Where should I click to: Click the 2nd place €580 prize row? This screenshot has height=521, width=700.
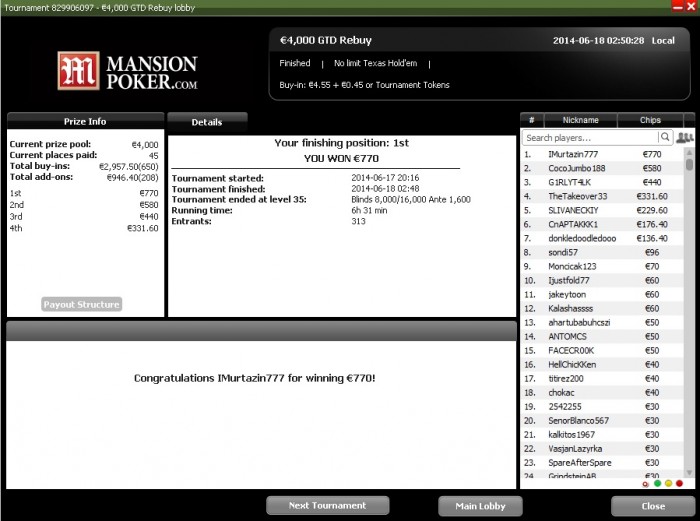point(84,205)
